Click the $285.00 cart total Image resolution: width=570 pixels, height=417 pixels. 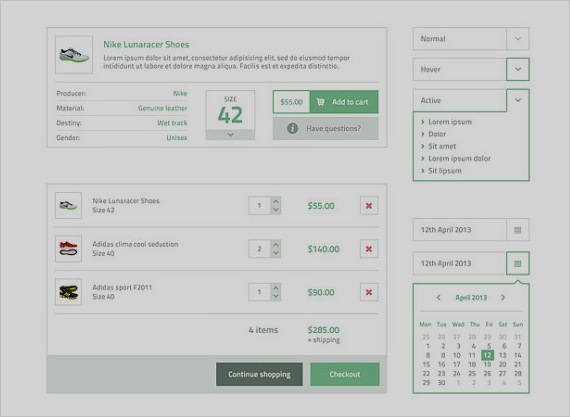point(324,330)
